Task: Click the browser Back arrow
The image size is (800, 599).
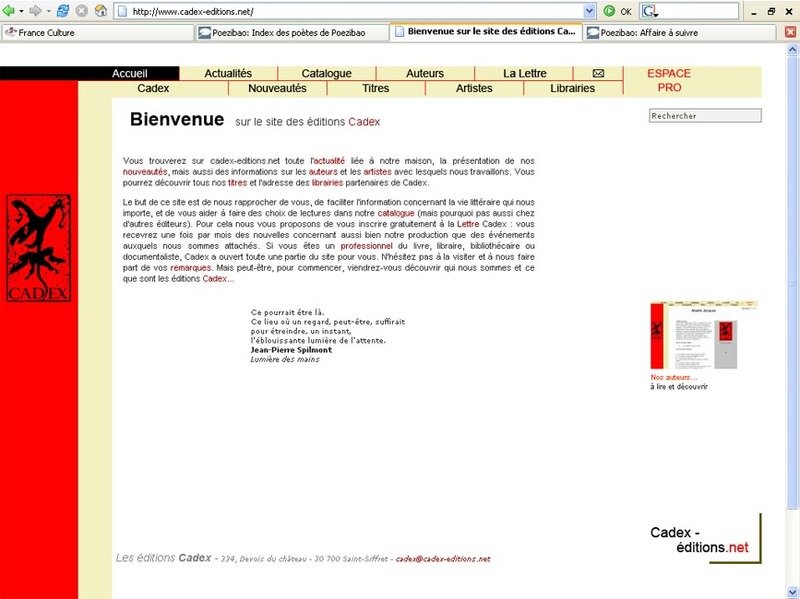Action: point(9,11)
